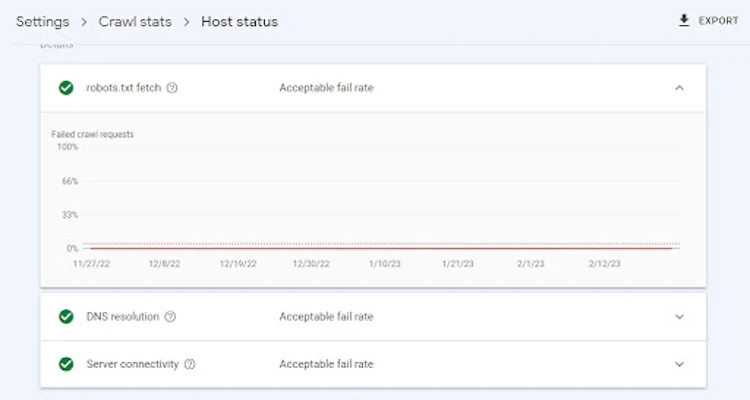
Task: Click the 12/8/22 date label
Action: tap(165, 264)
